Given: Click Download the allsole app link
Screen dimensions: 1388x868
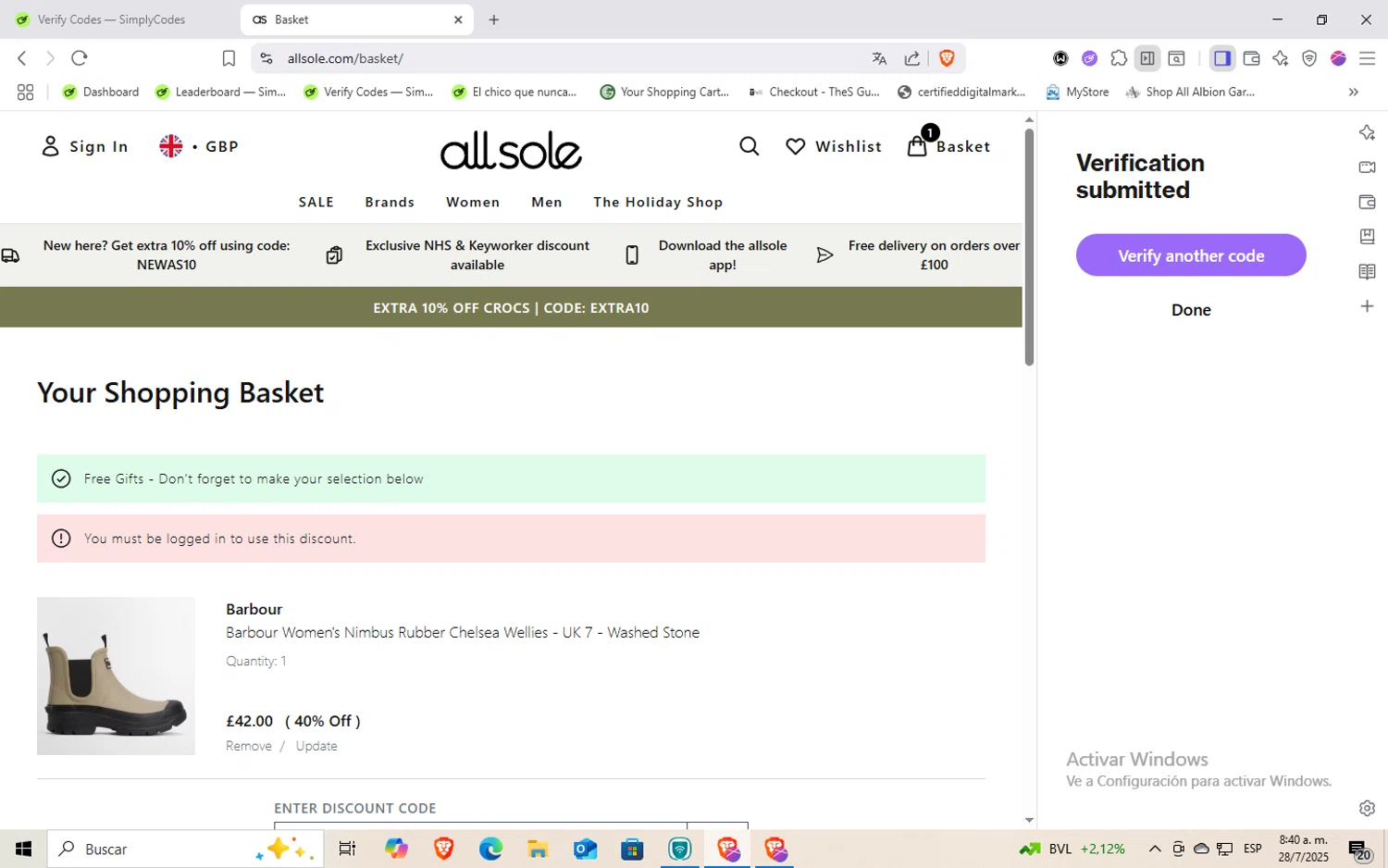Looking at the screenshot, I should pos(723,254).
